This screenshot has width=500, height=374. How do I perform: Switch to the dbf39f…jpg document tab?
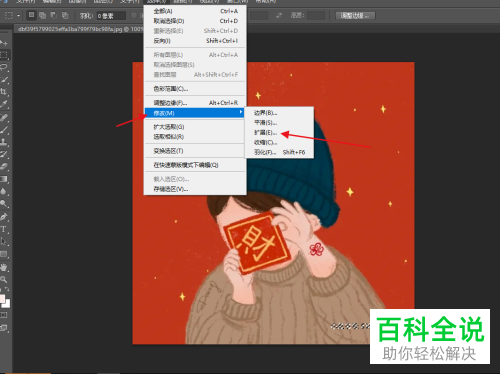click(78, 29)
